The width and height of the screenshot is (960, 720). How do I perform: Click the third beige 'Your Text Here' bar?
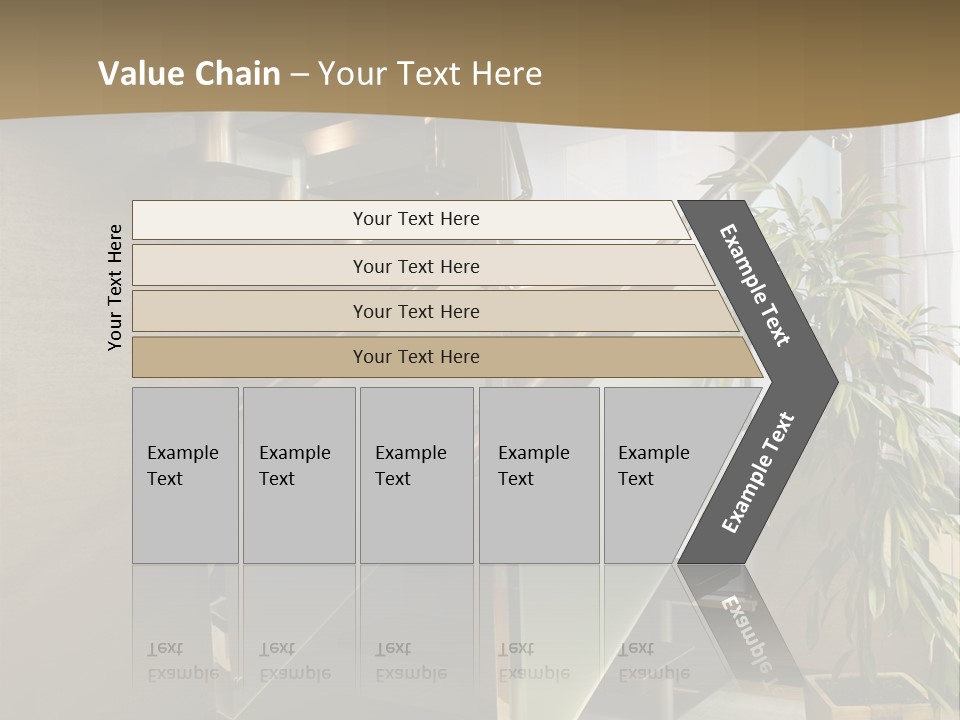click(x=435, y=311)
